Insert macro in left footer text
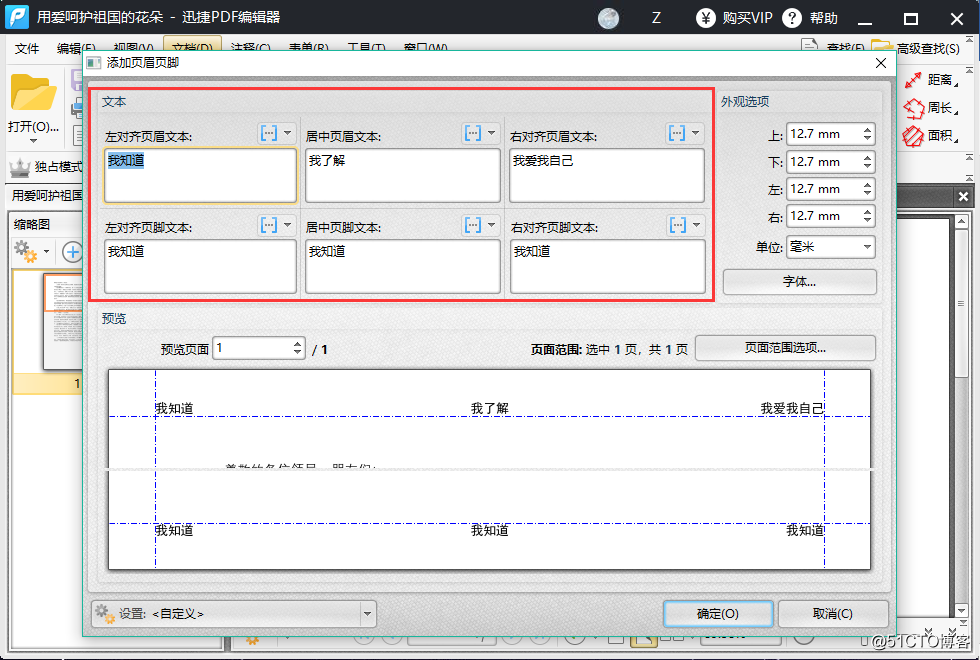 coord(269,225)
